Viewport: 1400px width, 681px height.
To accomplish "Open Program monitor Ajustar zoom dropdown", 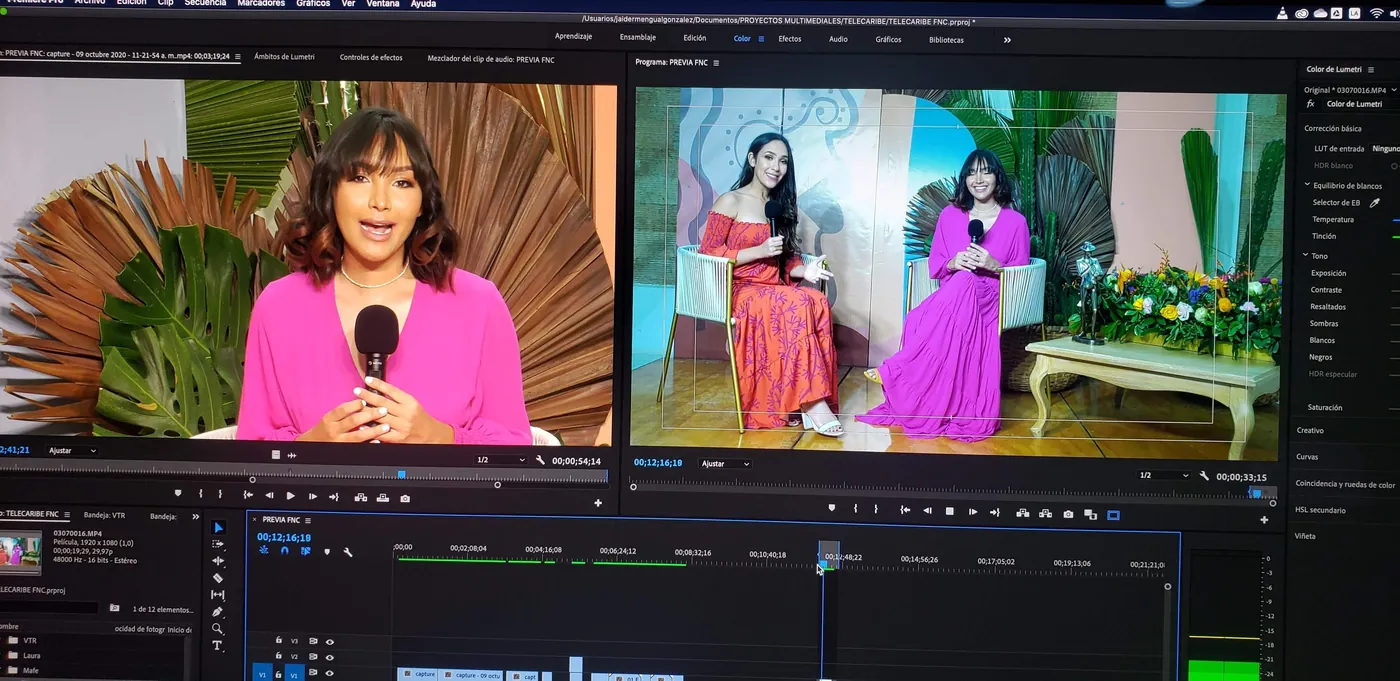I will [x=725, y=464].
